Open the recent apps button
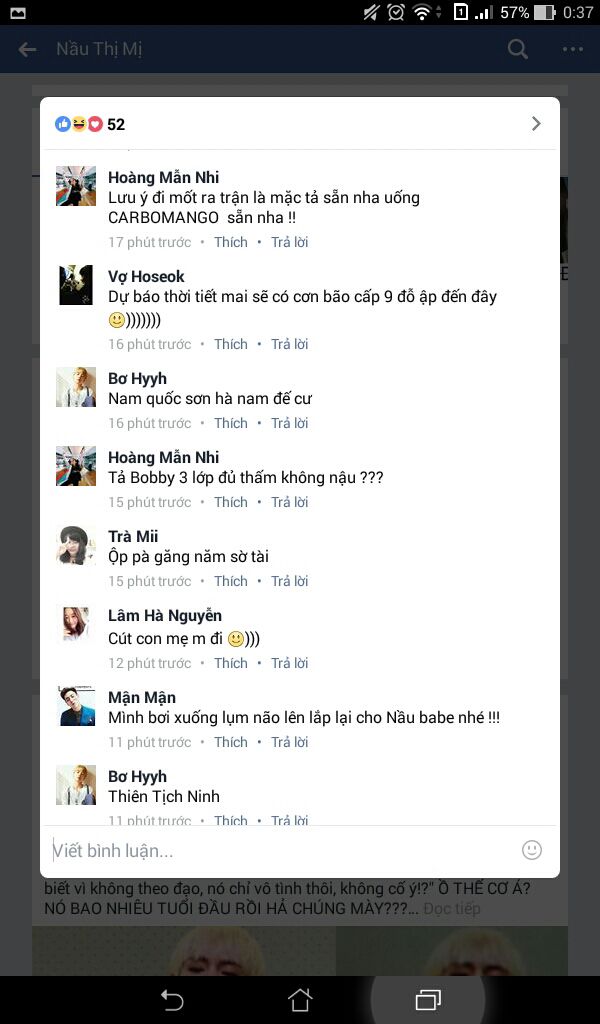This screenshot has width=600, height=1024. pyautogui.click(x=428, y=1000)
